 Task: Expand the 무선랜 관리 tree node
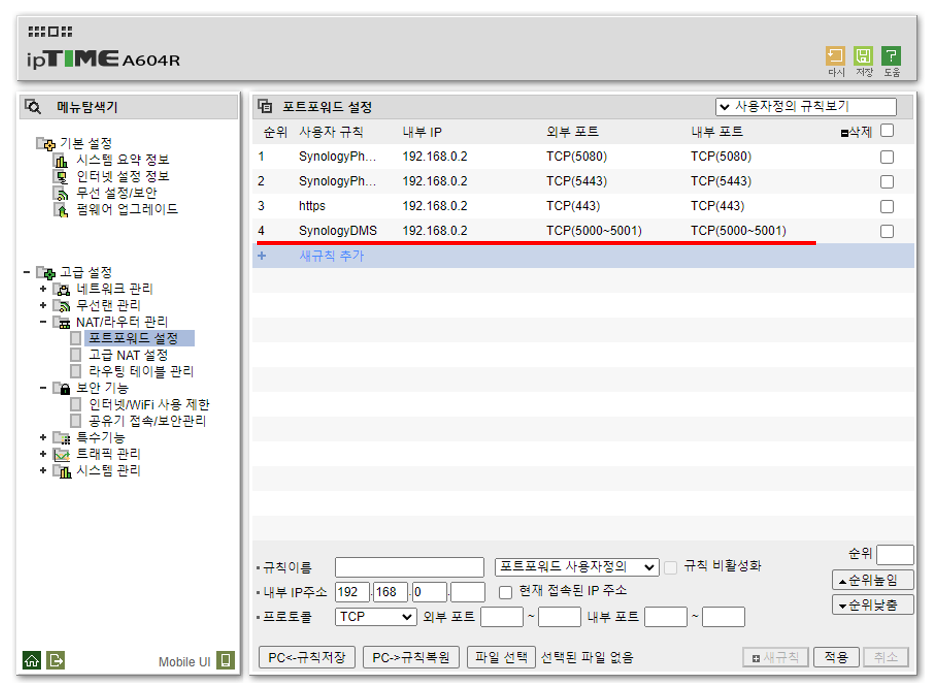tap(43, 306)
